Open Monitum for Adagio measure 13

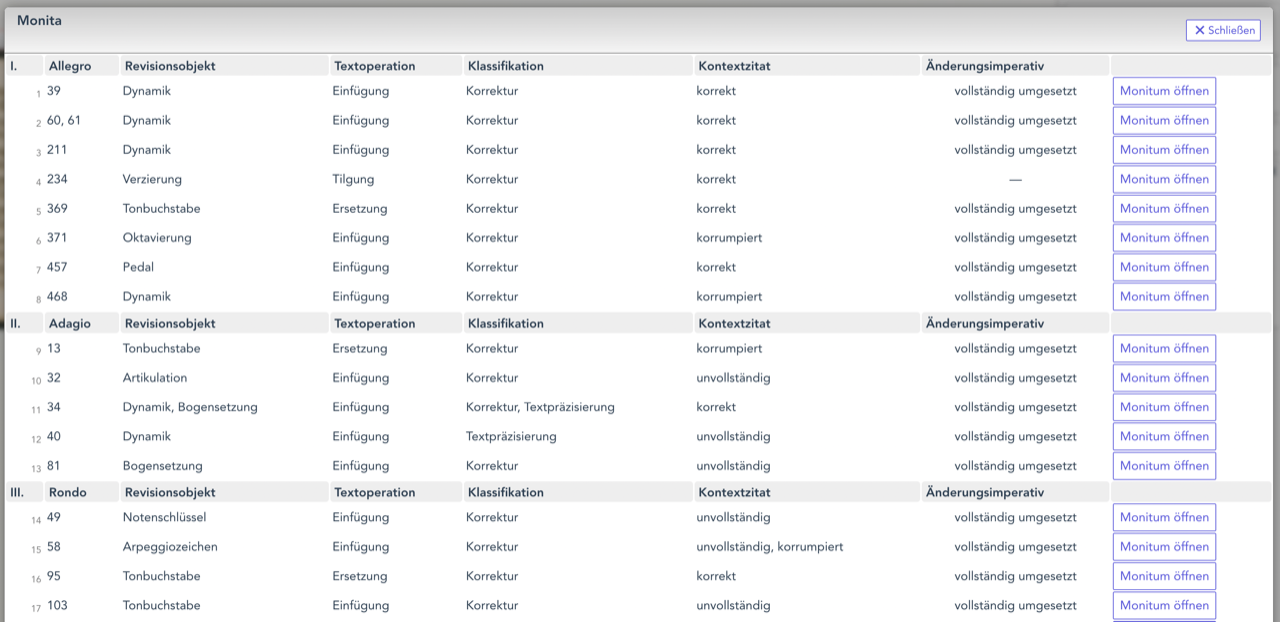pos(1164,349)
